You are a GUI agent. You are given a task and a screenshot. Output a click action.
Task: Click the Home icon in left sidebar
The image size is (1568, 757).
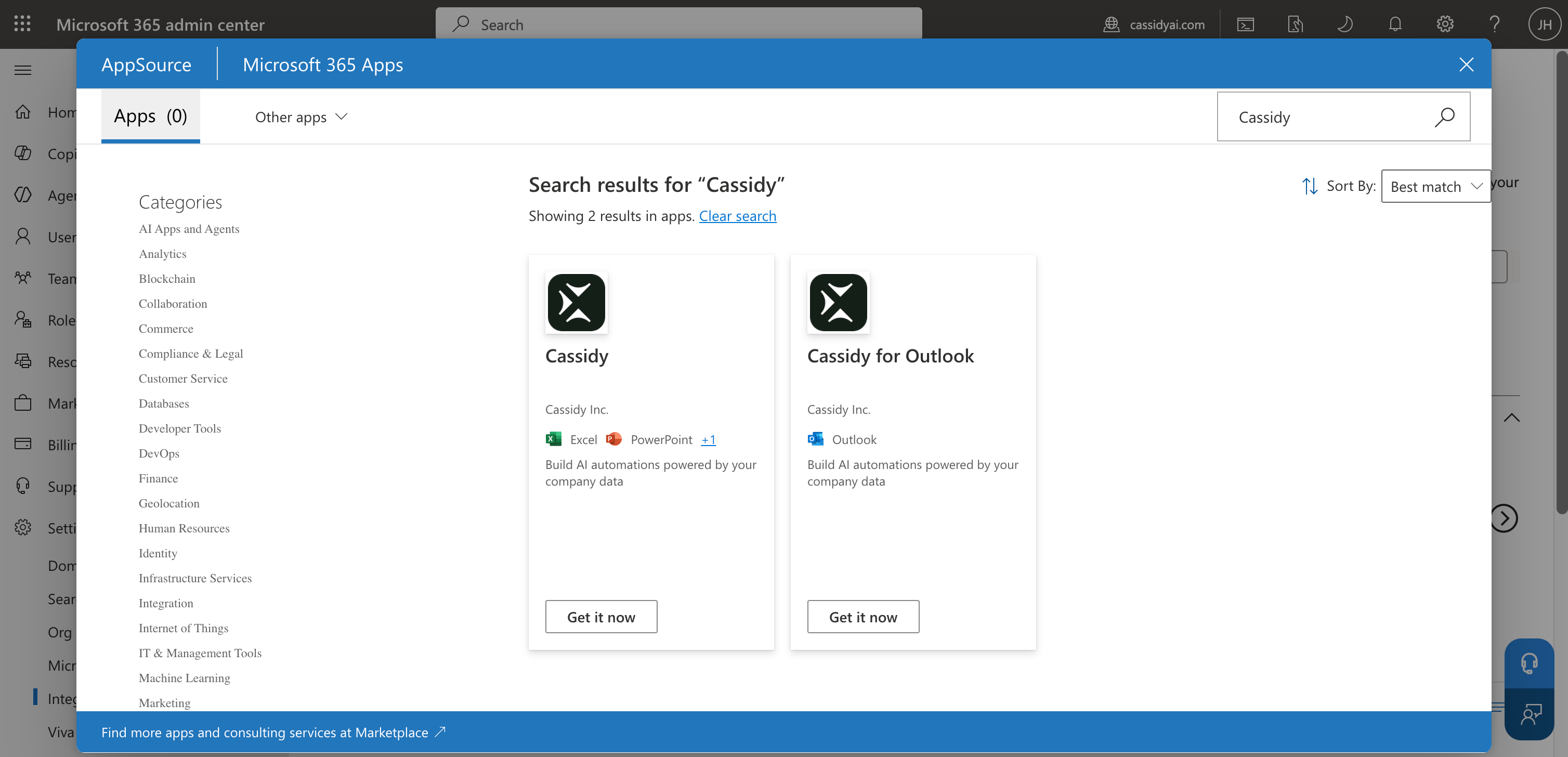click(23, 112)
